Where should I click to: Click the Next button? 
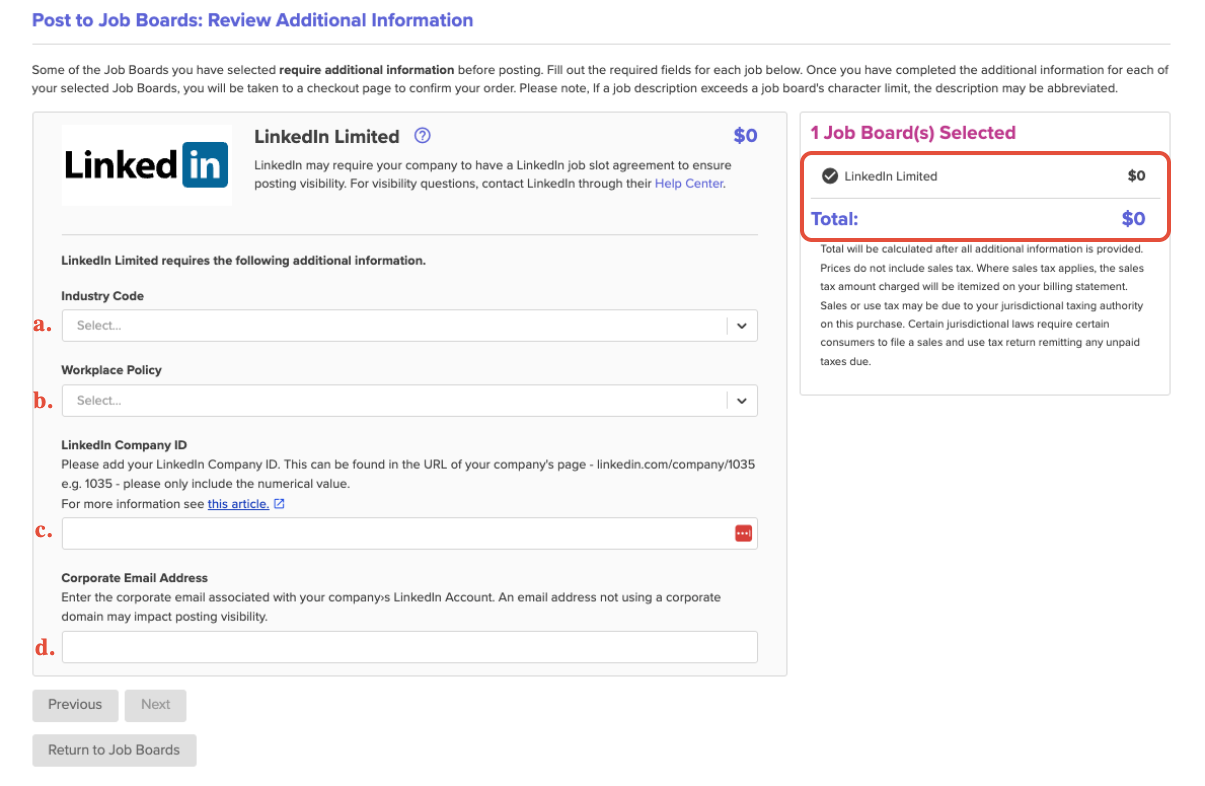[x=155, y=705]
